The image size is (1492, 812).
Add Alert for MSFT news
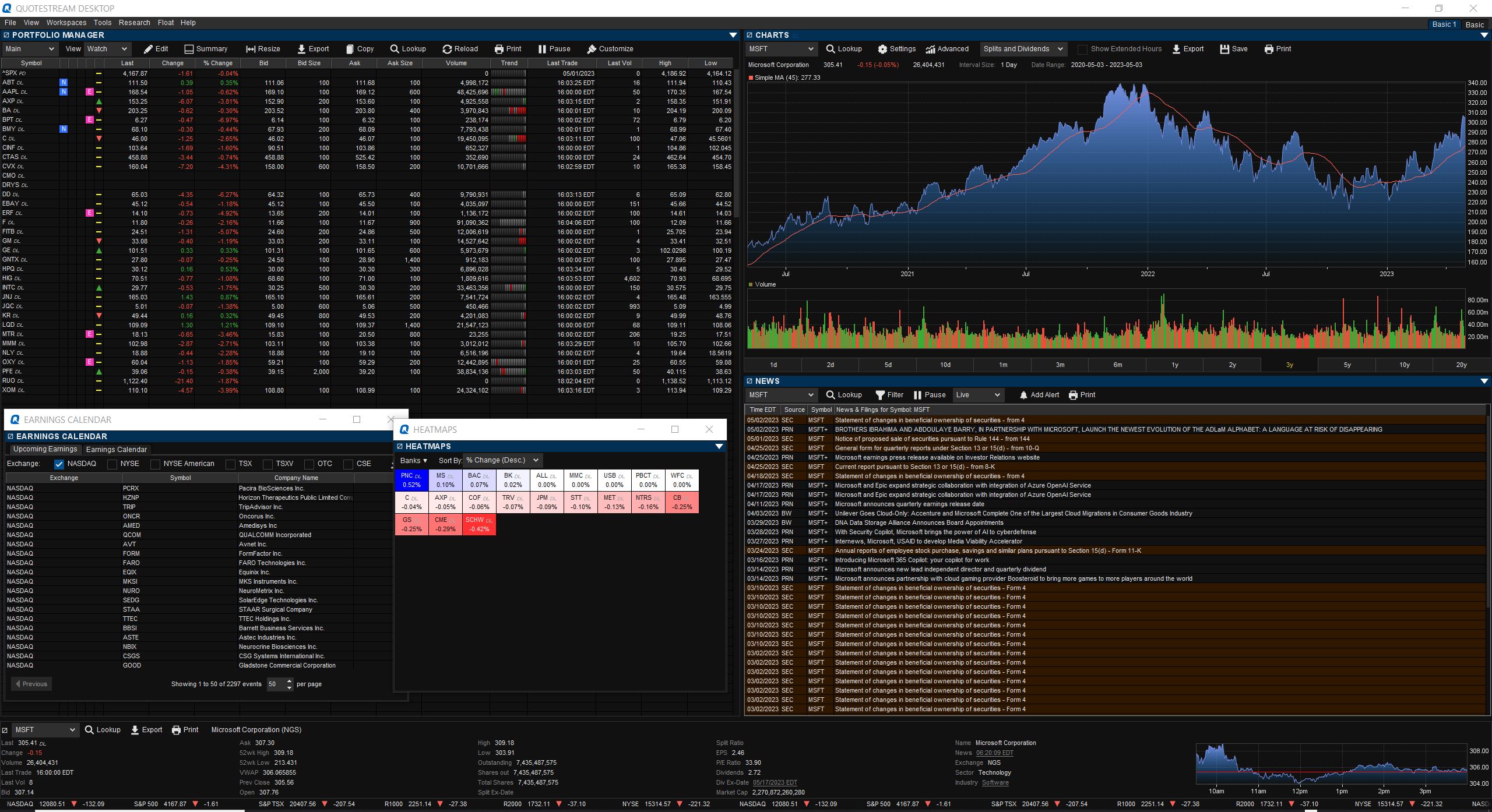pyautogui.click(x=1039, y=395)
